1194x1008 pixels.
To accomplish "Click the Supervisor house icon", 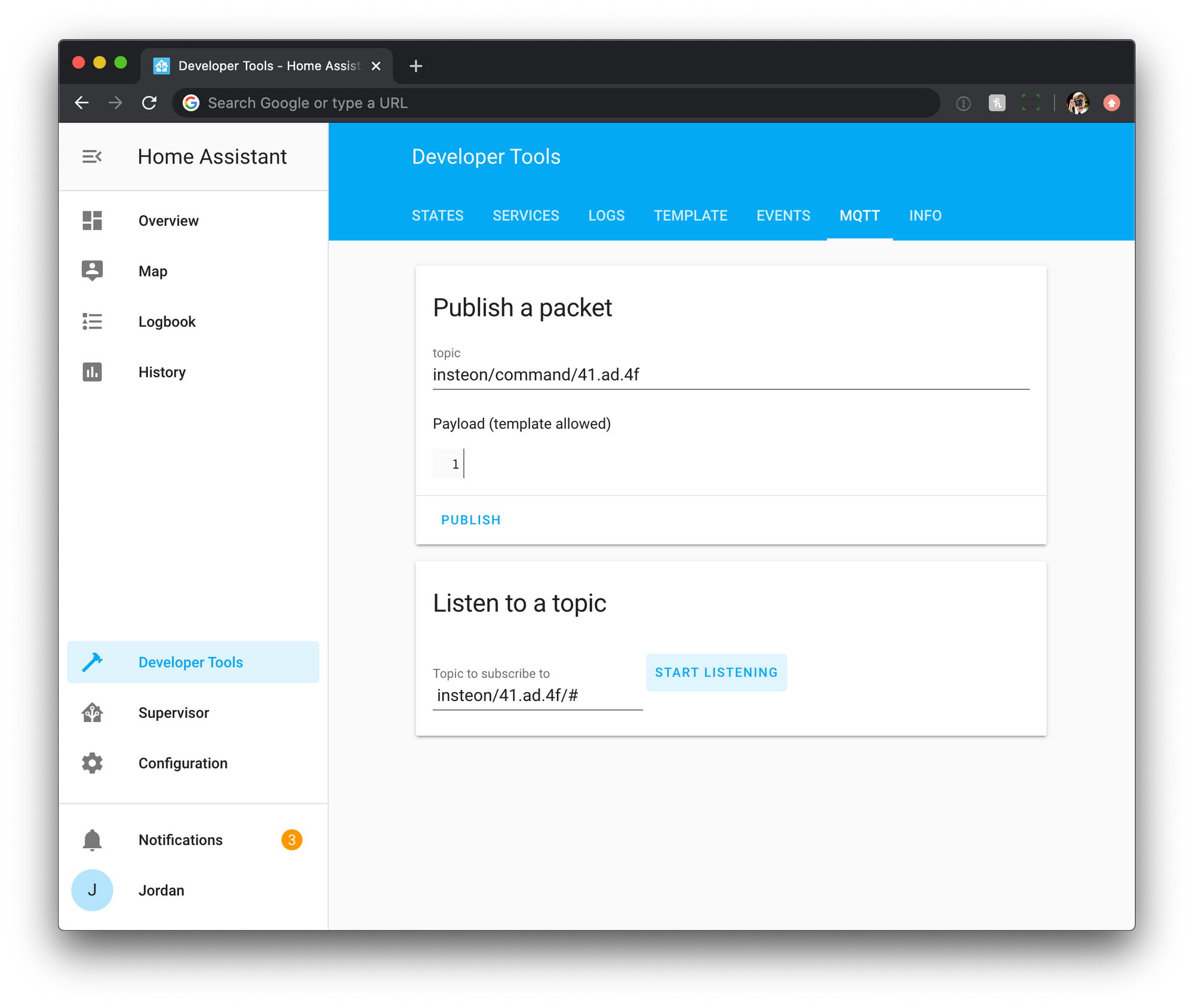I will [92, 712].
